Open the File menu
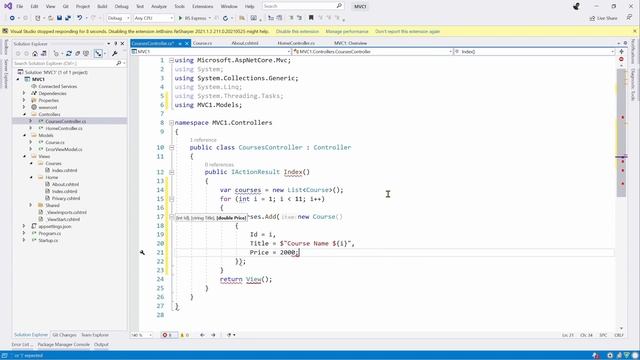 [20, 6]
